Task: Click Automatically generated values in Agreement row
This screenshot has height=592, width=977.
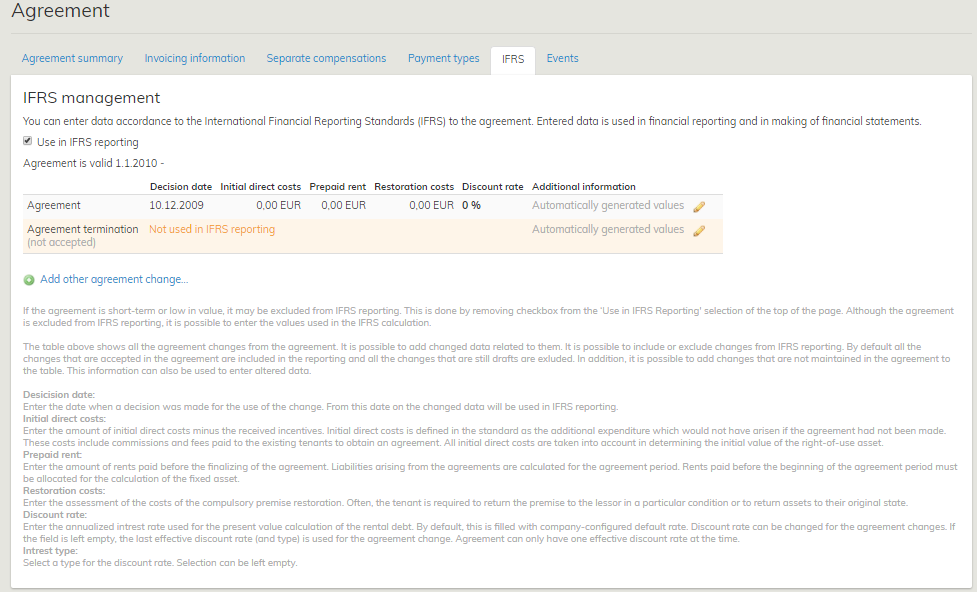Action: (608, 206)
